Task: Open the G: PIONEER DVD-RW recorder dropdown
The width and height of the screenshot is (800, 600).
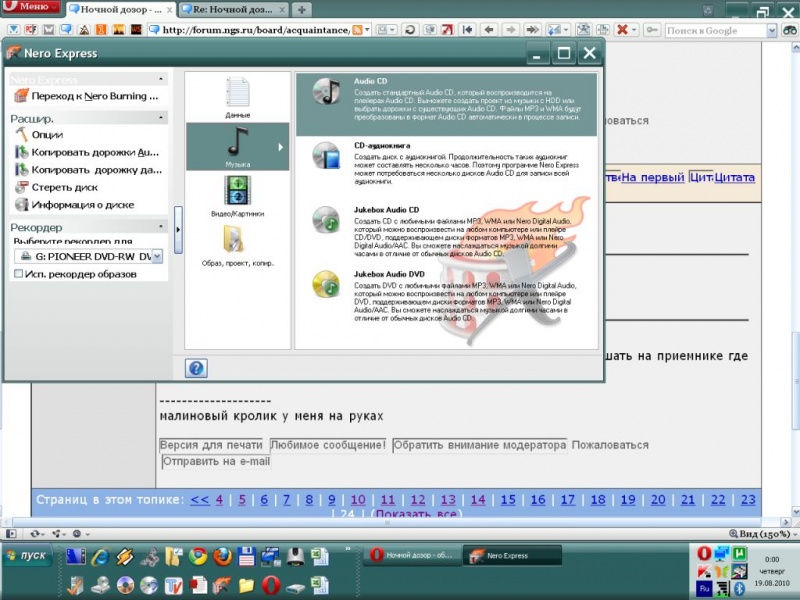Action: coord(156,256)
